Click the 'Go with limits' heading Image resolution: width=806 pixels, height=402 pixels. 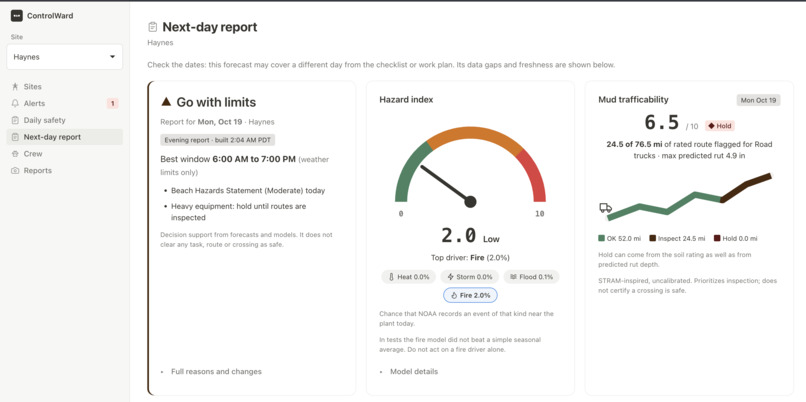[216, 102]
